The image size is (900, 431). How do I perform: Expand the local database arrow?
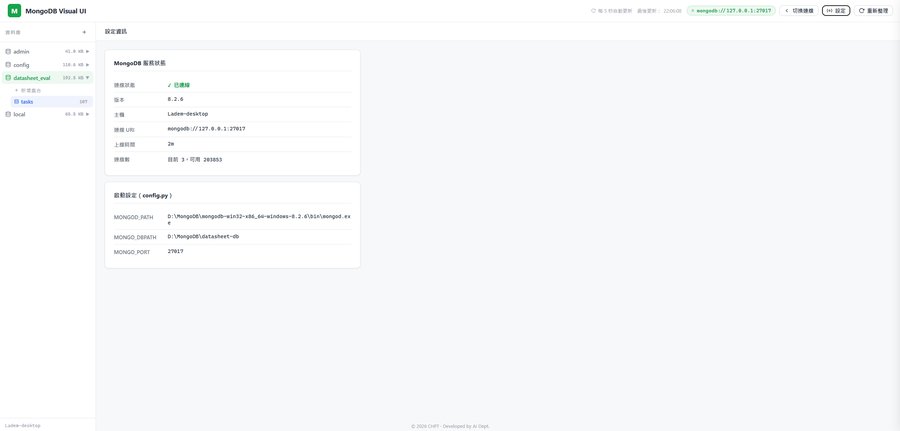coord(88,114)
